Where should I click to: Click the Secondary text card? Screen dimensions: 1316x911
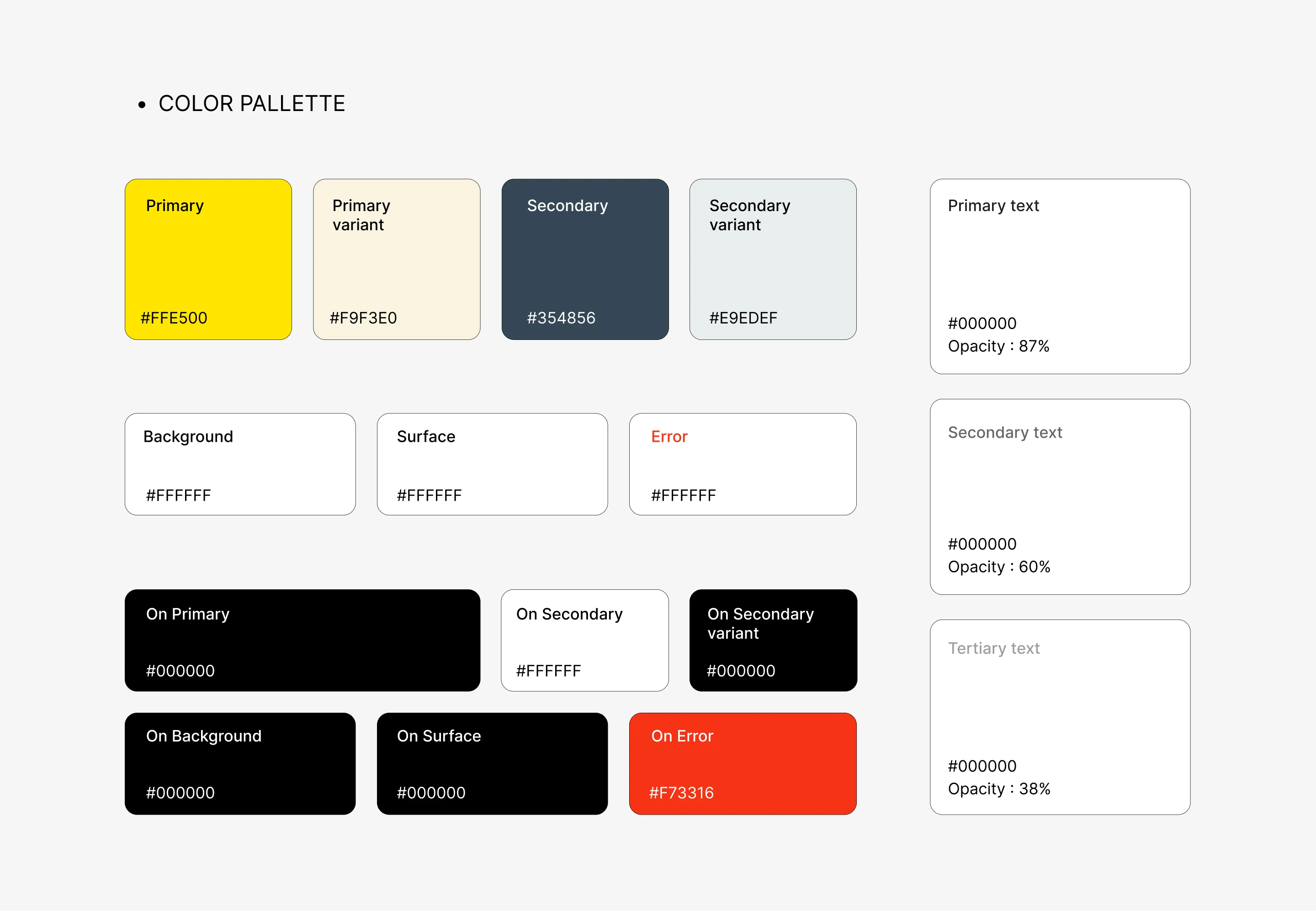point(1060,497)
